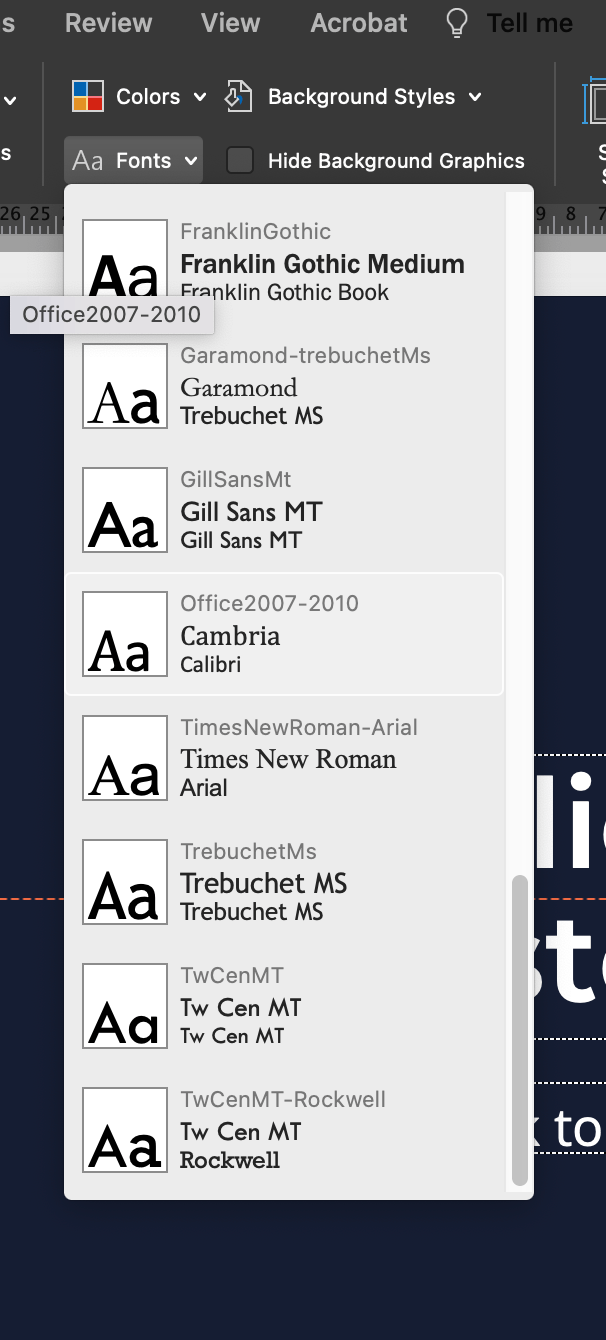The height and width of the screenshot is (1340, 606).
Task: Select TwCenMT Aa preview thumbnail
Action: click(x=125, y=1006)
